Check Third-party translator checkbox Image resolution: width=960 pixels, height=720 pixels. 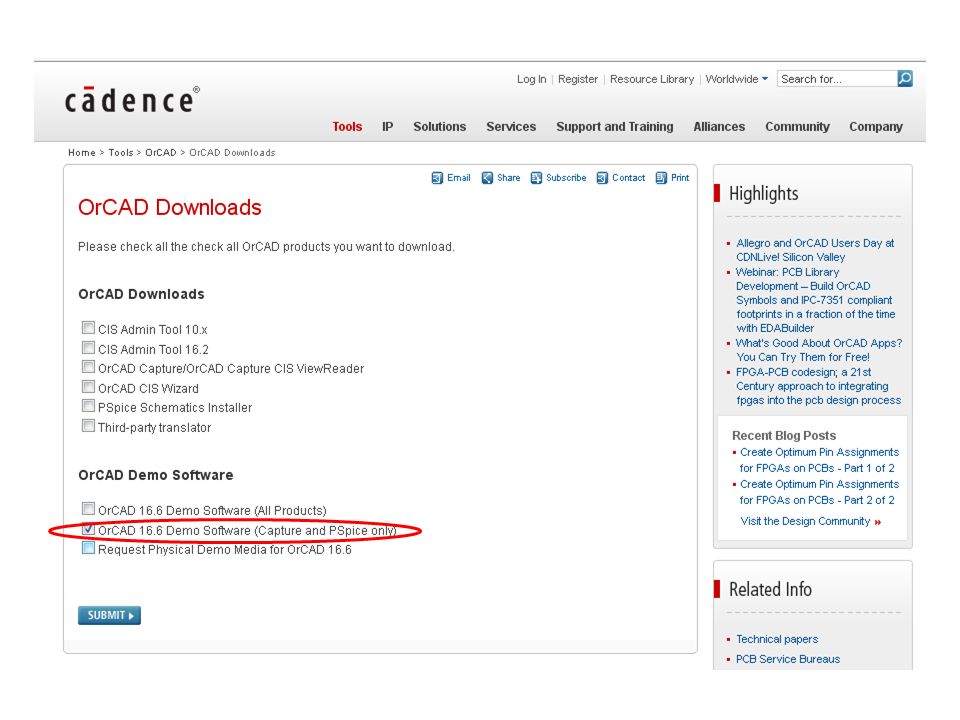click(x=88, y=426)
